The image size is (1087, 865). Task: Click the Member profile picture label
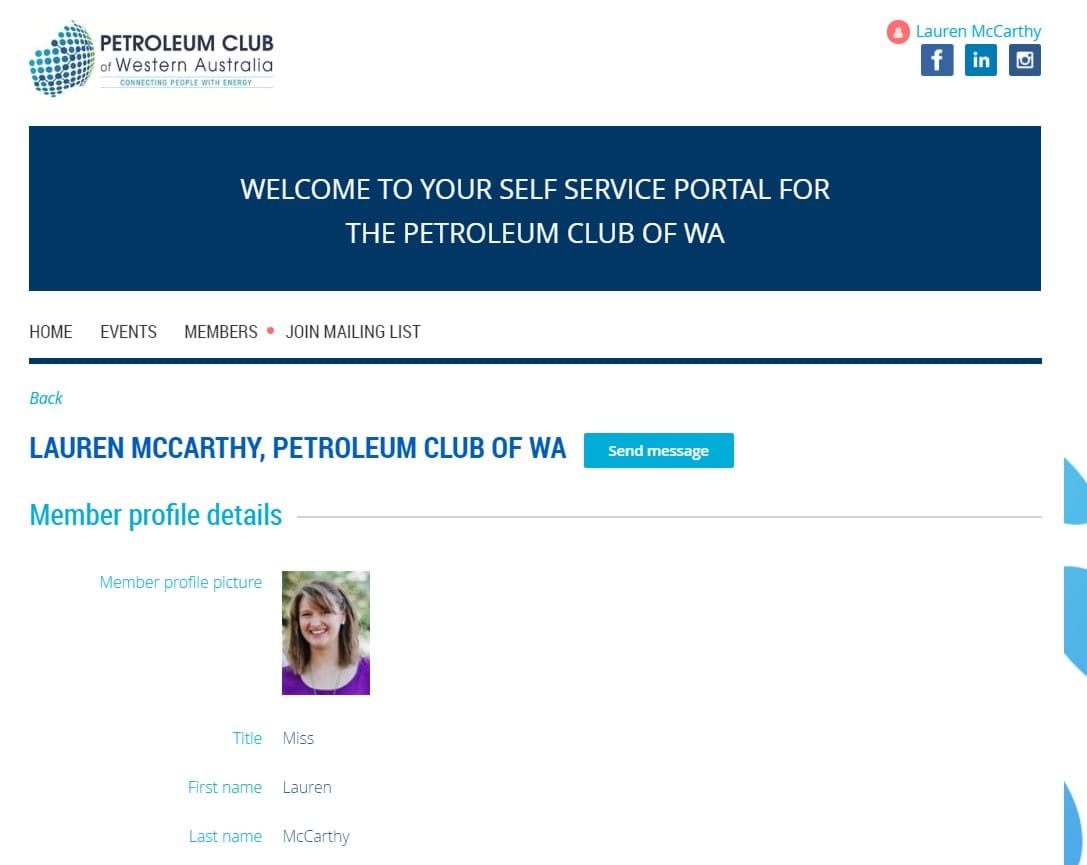(181, 582)
